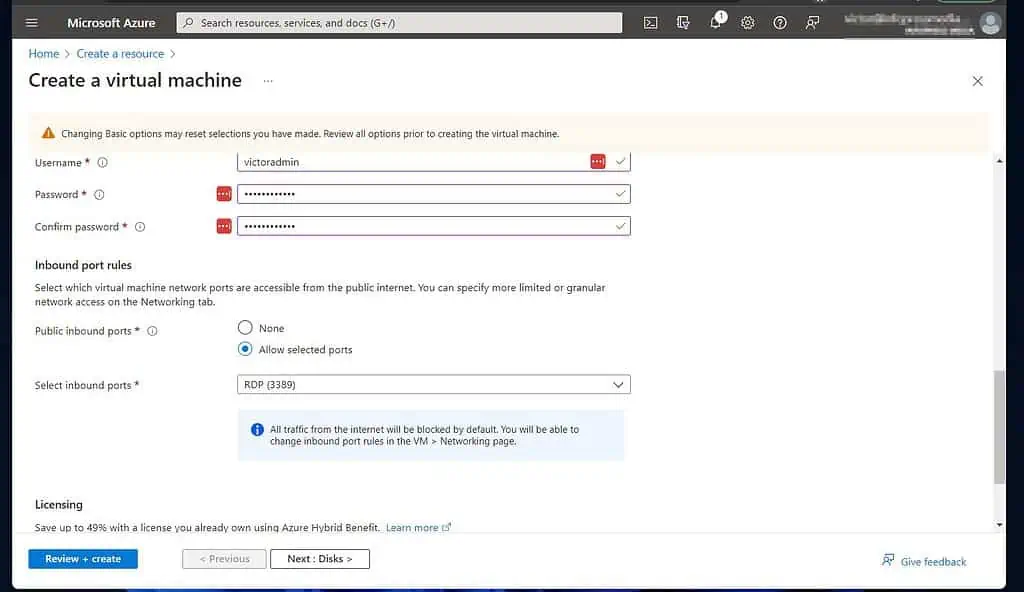The height and width of the screenshot is (592, 1024).
Task: Open the RDP (3389) inbound ports dropdown
Action: pyautogui.click(x=433, y=384)
